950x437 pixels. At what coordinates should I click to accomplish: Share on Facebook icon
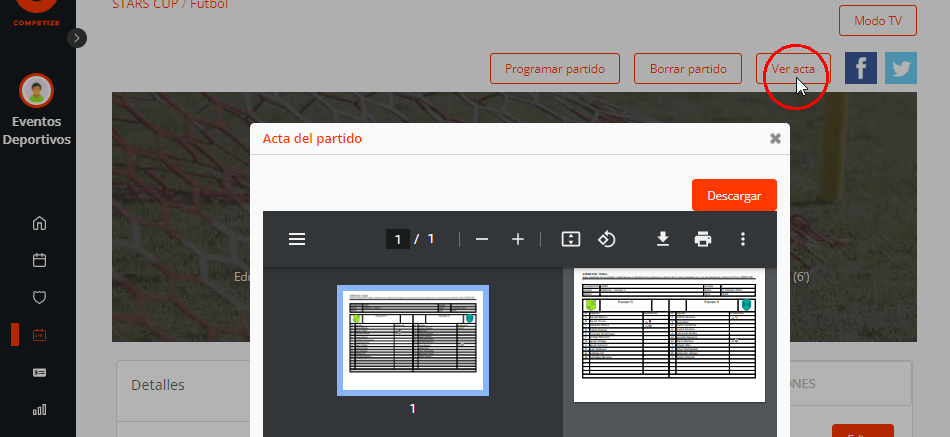click(861, 68)
